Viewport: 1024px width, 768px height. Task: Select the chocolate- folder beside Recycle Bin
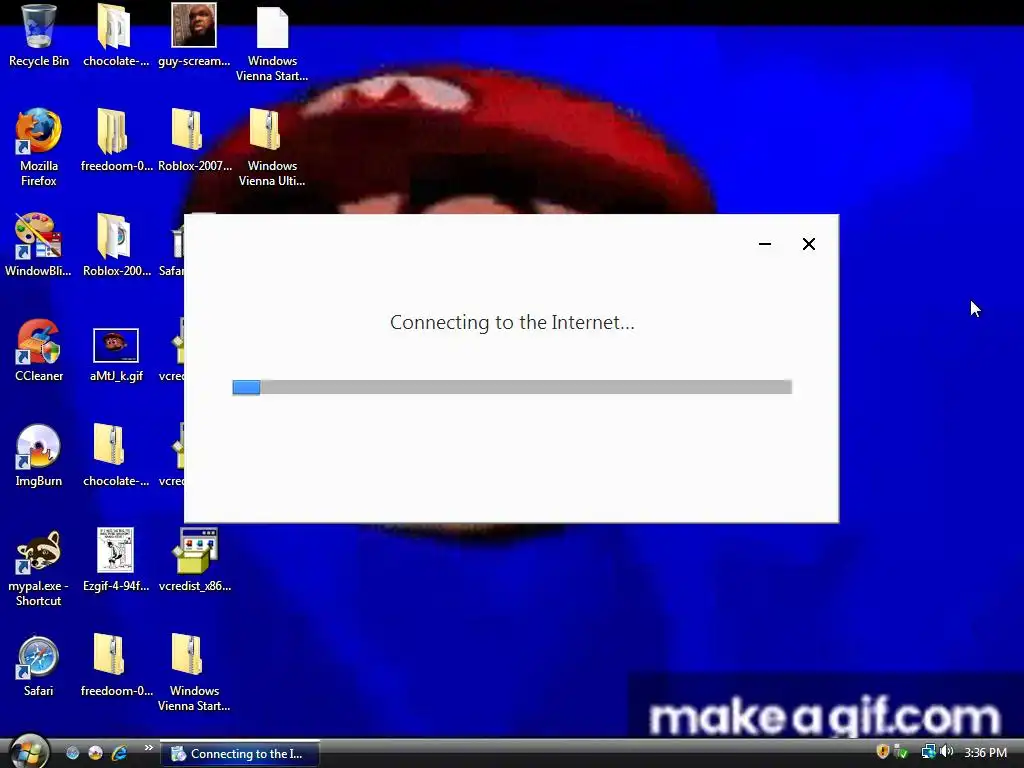click(x=116, y=36)
